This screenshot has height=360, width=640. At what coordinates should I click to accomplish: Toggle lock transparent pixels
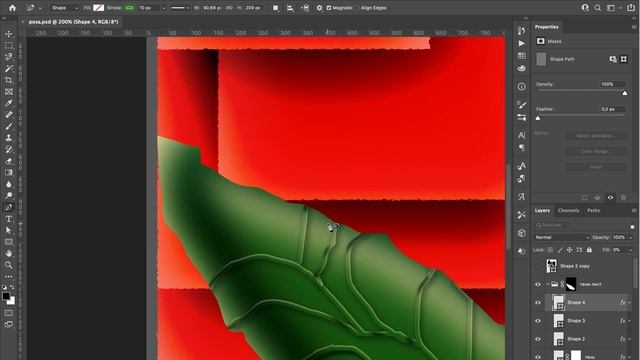(x=550, y=249)
